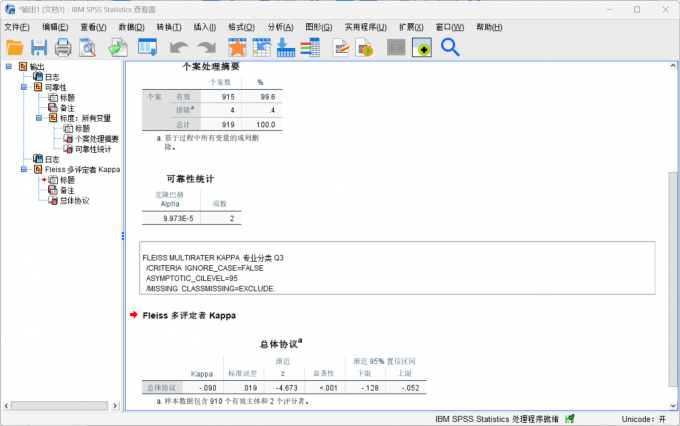Collapse the 可靠性 branch in the outline

23,87
